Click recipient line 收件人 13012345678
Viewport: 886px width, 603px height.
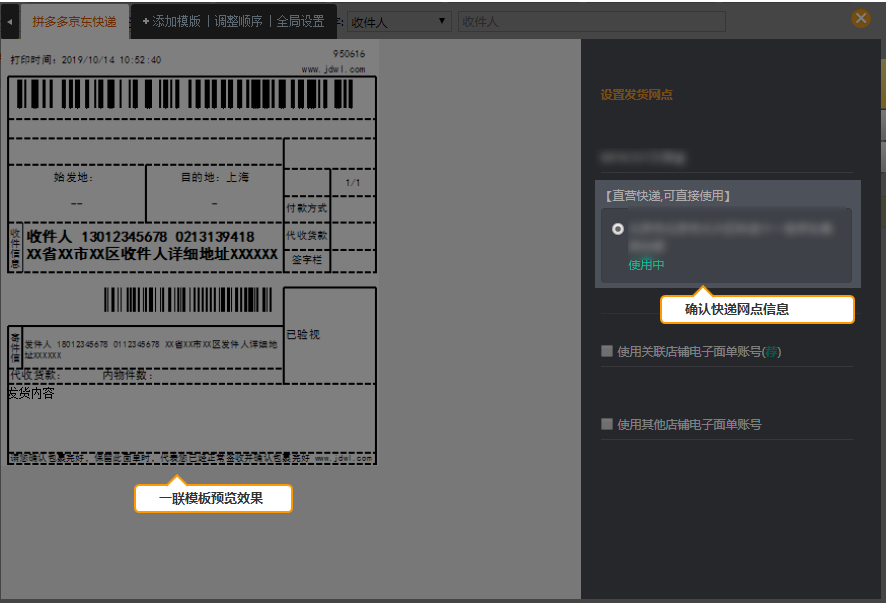pyautogui.click(x=141, y=237)
